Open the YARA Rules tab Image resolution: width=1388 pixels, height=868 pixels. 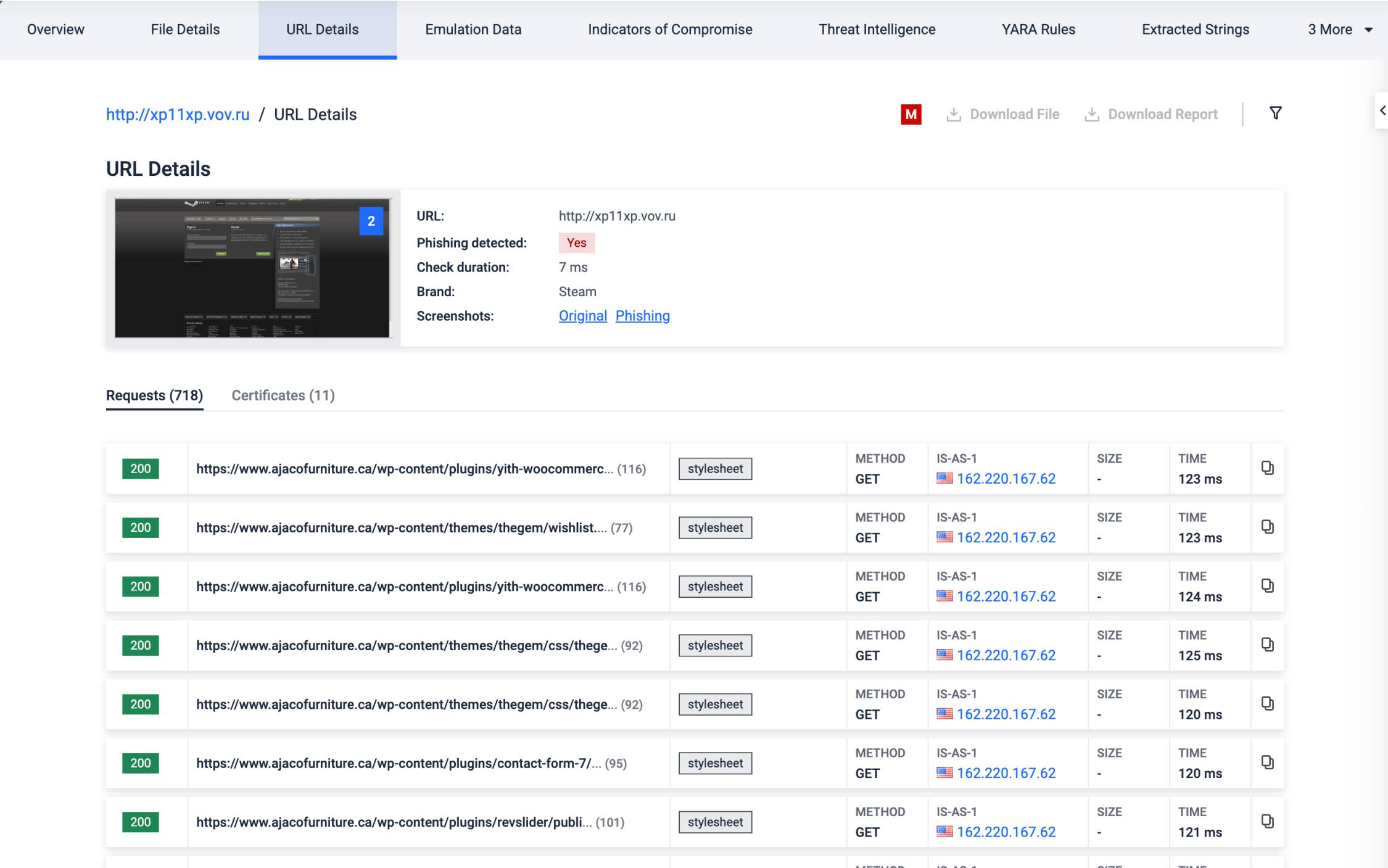coord(1038,29)
